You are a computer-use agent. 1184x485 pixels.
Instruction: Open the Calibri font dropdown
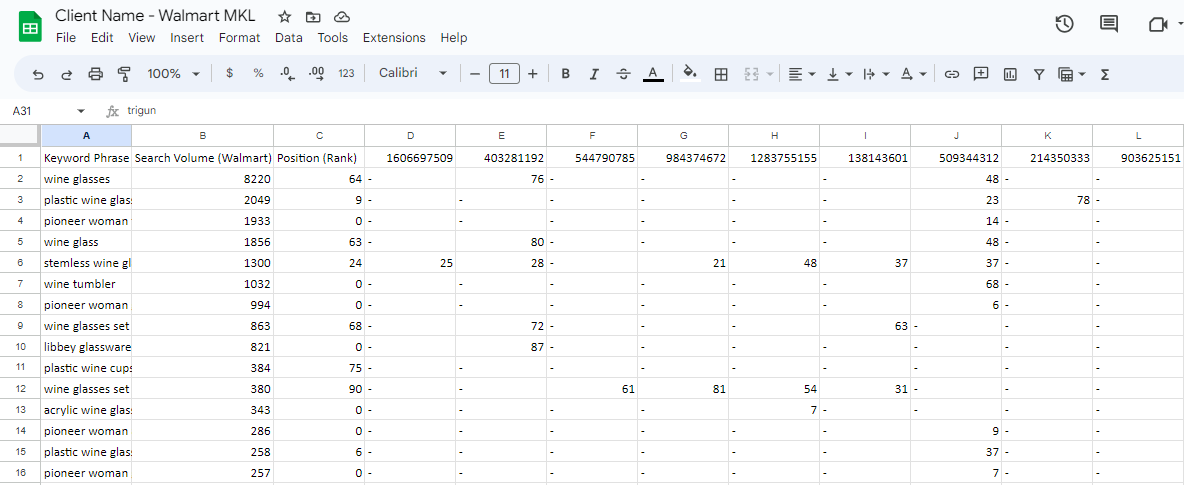click(413, 73)
